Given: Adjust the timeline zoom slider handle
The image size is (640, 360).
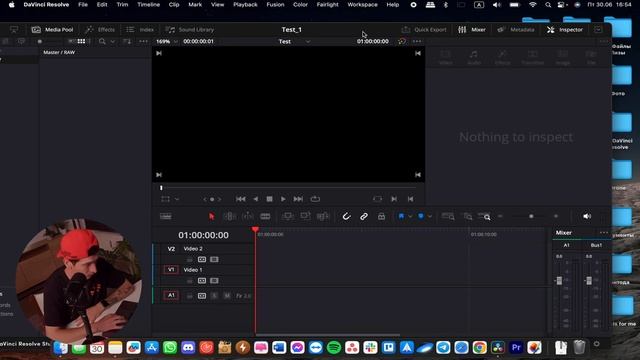Looking at the screenshot, I should (531, 216).
